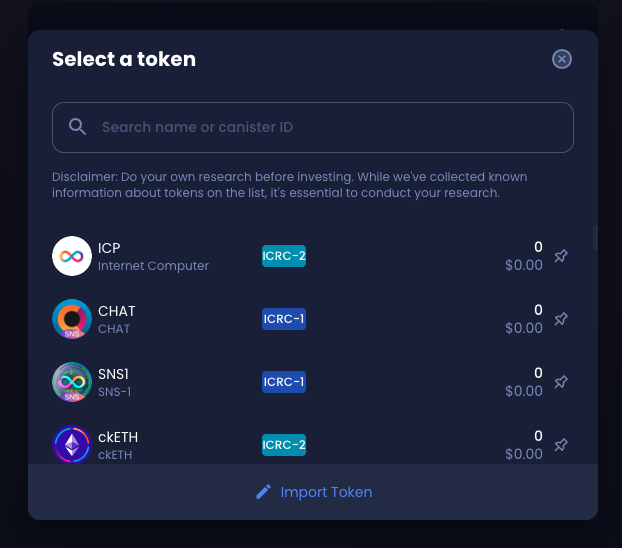Screen dimensions: 622x548
Task: Click the CHAT token logo
Action: 72,319
